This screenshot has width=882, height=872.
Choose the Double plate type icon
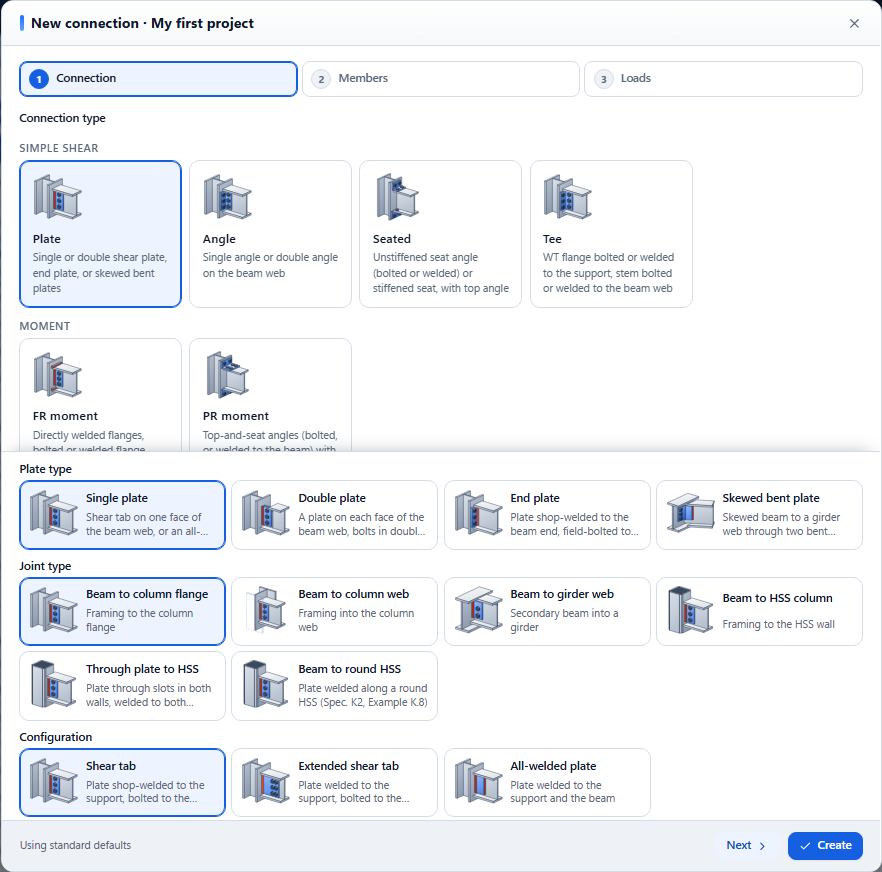point(266,513)
